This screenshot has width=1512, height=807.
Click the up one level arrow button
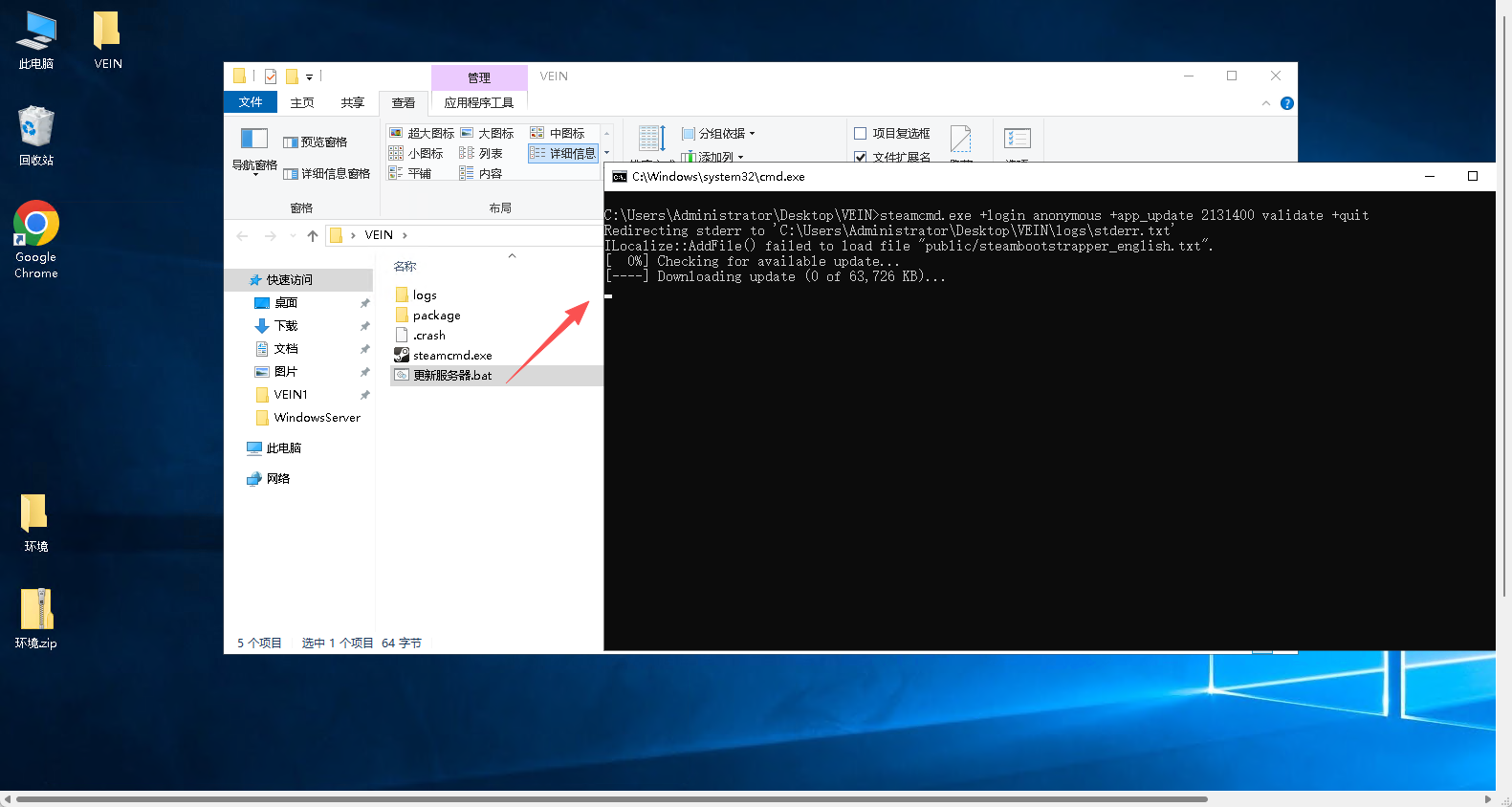[313, 236]
